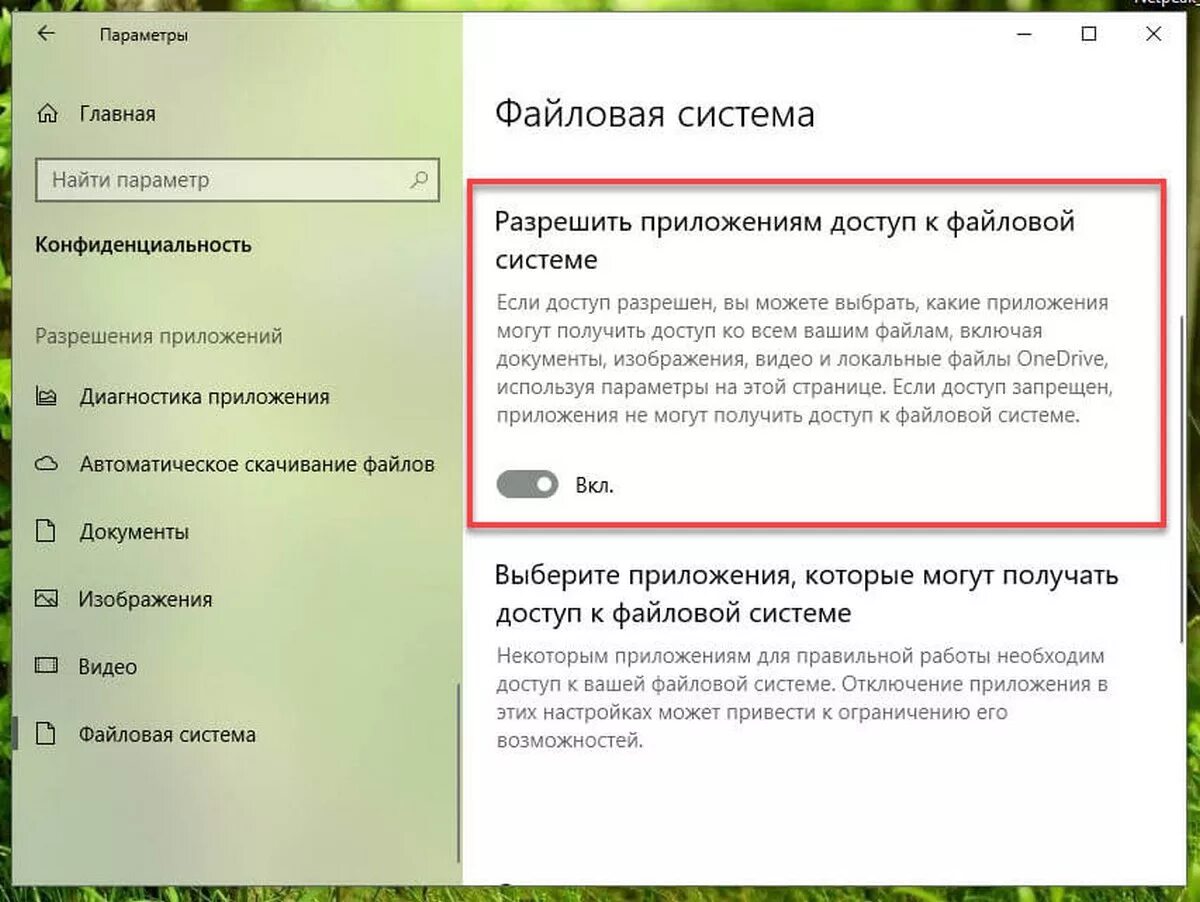Click the Изображения picture icon
This screenshot has height=902, width=1200.
tap(46, 599)
